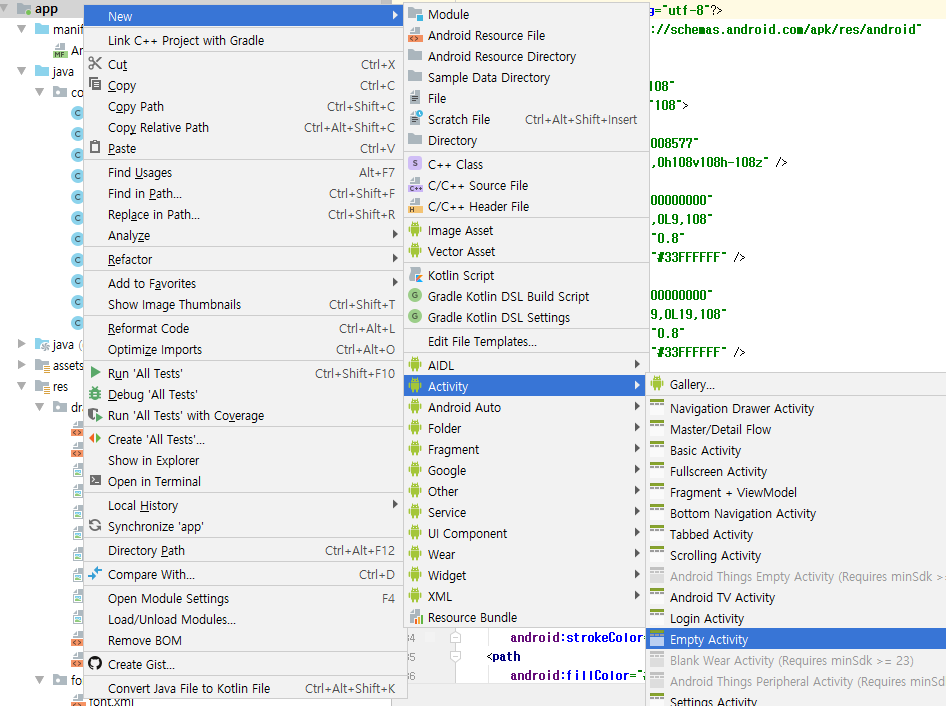
Task: Choose Remove BOM menu entry
Action: coord(243,640)
